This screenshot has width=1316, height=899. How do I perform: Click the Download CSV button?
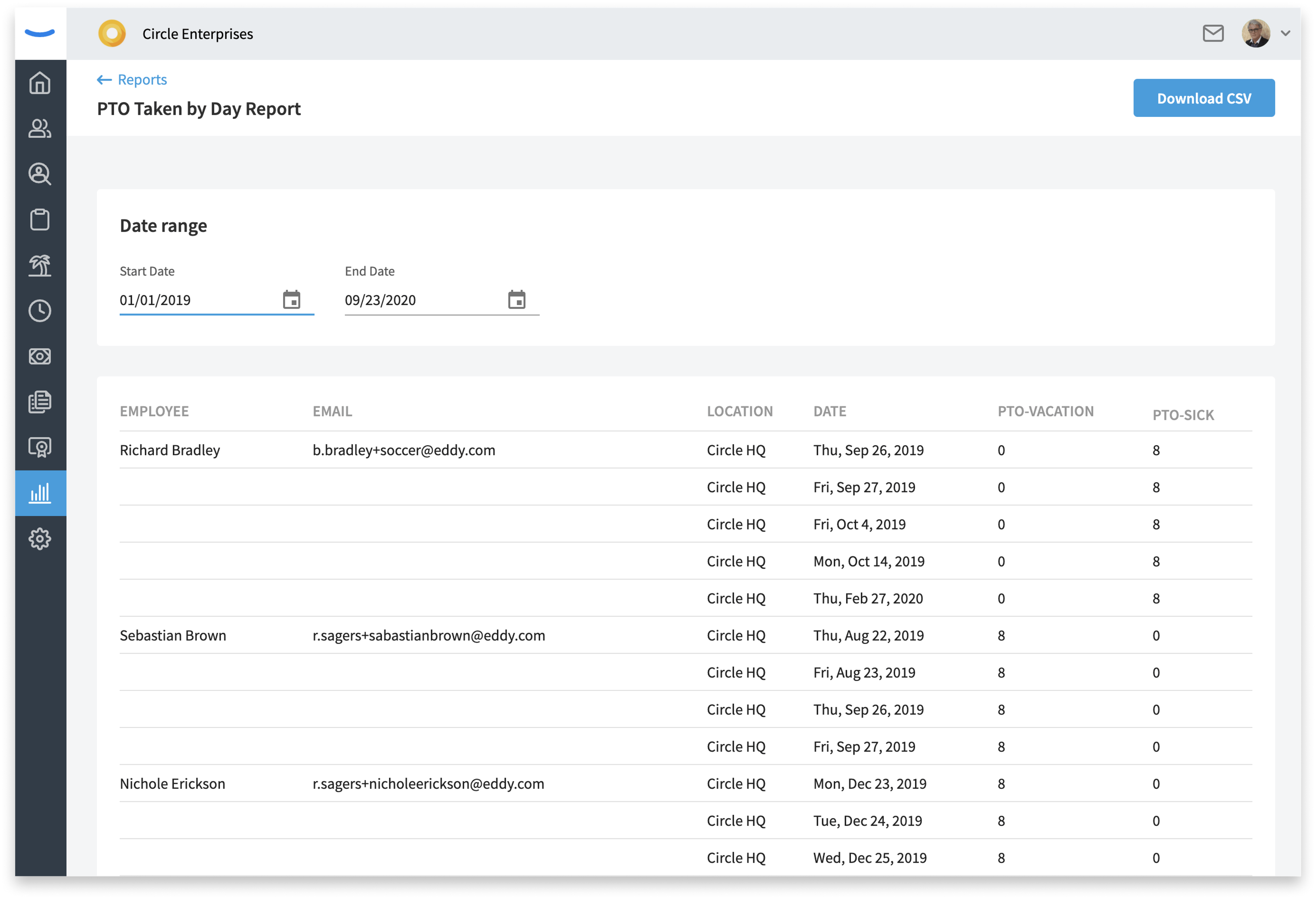point(1204,98)
